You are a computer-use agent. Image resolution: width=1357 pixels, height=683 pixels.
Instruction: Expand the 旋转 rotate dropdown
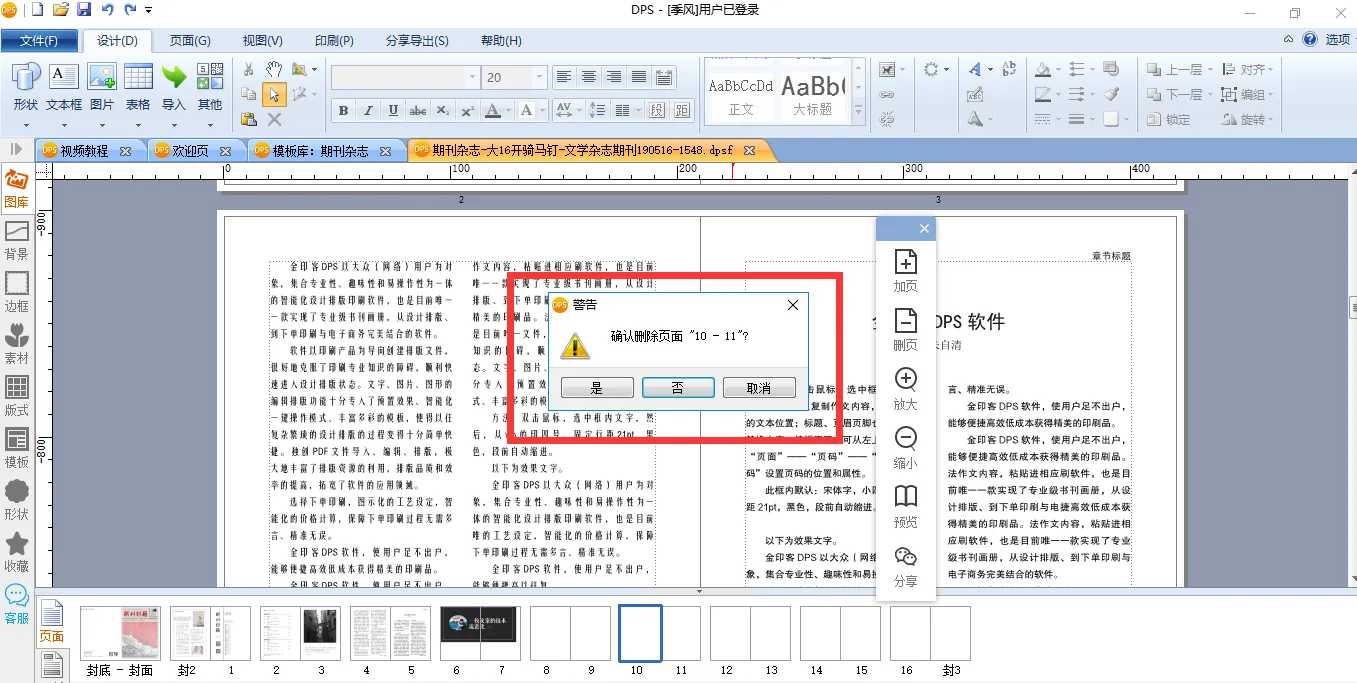pos(1271,120)
